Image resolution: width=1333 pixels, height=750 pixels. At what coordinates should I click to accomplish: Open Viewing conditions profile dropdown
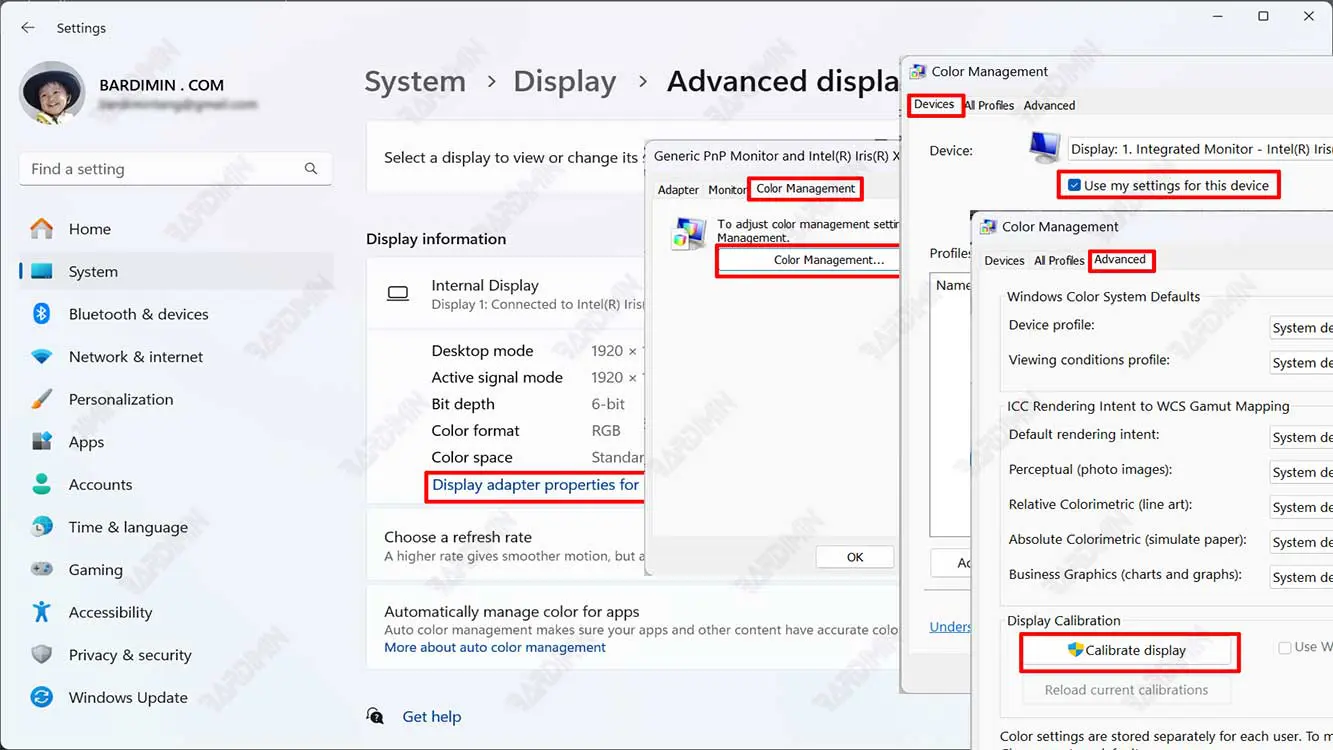(x=1301, y=362)
